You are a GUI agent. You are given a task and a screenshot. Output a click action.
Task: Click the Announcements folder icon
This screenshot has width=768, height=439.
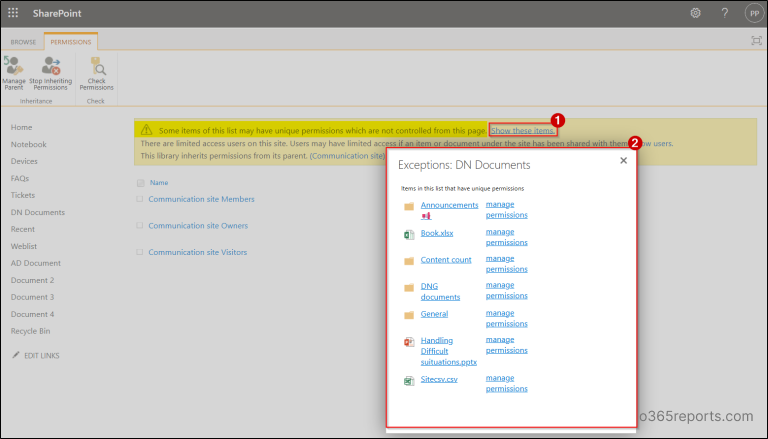click(x=409, y=206)
